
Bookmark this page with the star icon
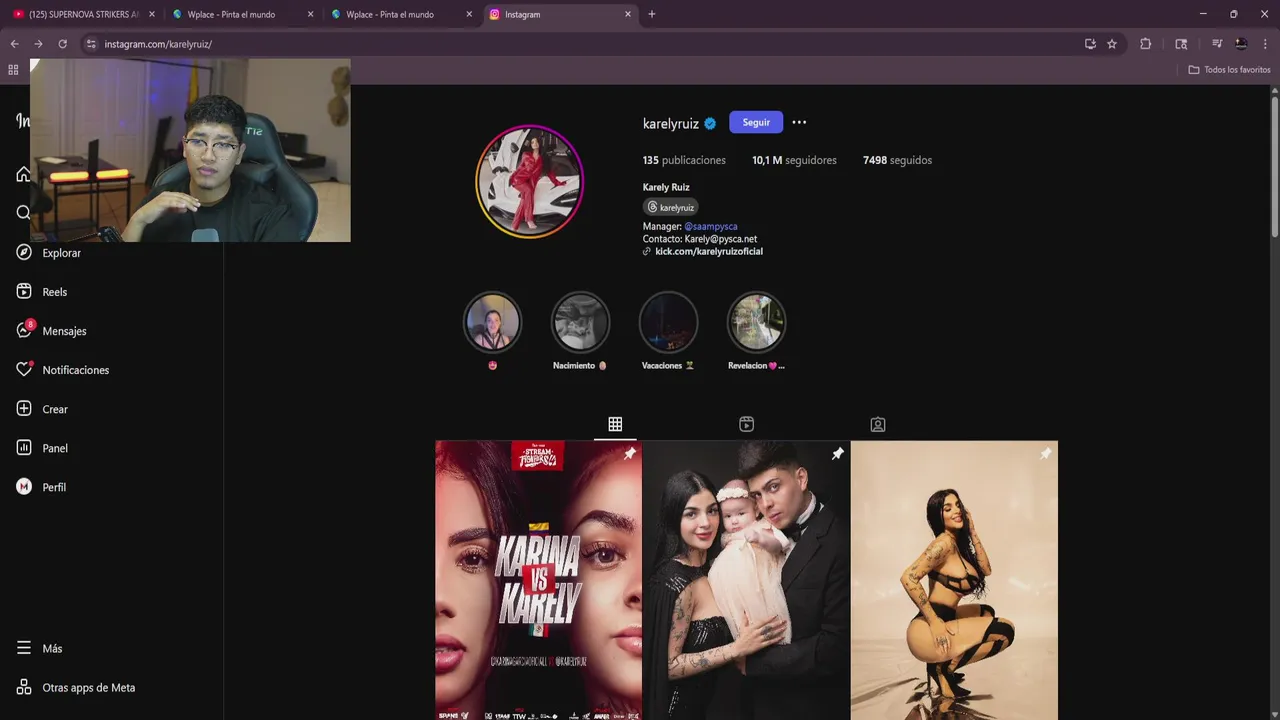1112,44
